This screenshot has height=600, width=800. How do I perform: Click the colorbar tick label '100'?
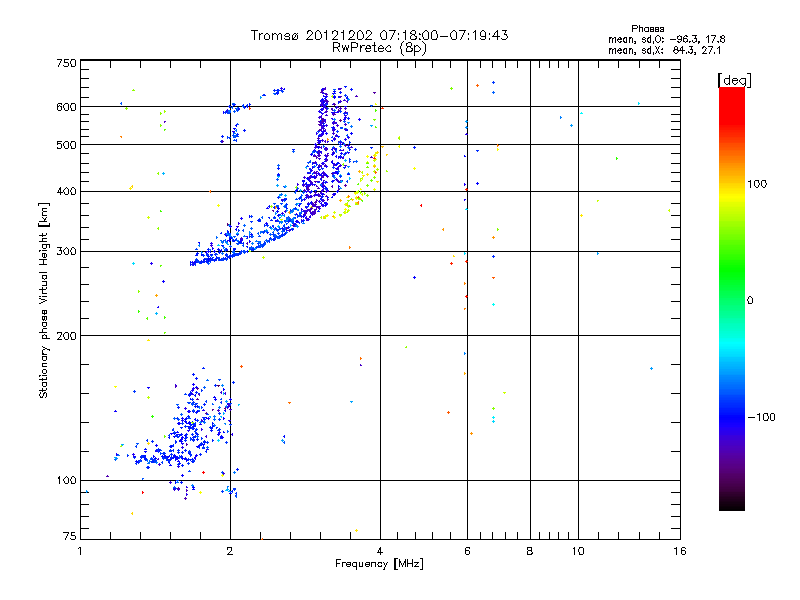757,184
